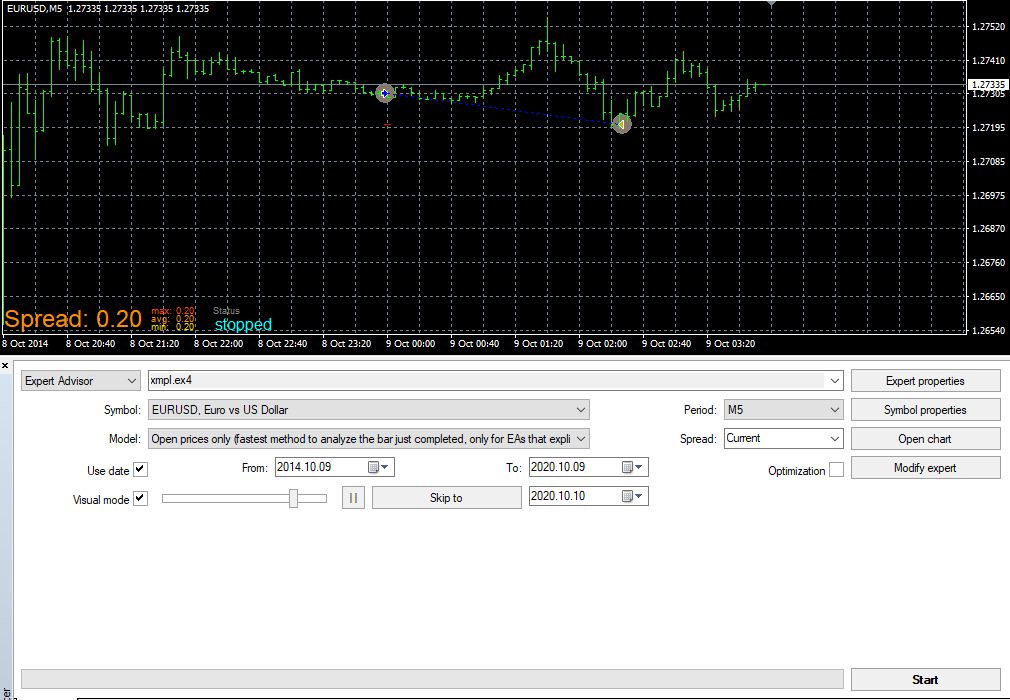The image size is (1010, 700).
Task: Expand the Model testing method dropdown
Action: click(369, 439)
